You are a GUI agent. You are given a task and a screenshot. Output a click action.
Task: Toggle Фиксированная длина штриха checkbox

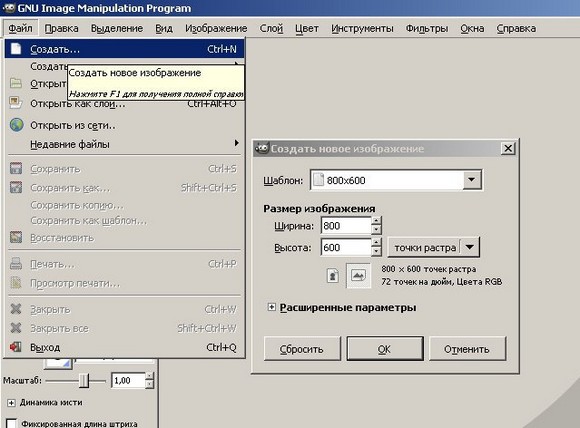[12, 423]
